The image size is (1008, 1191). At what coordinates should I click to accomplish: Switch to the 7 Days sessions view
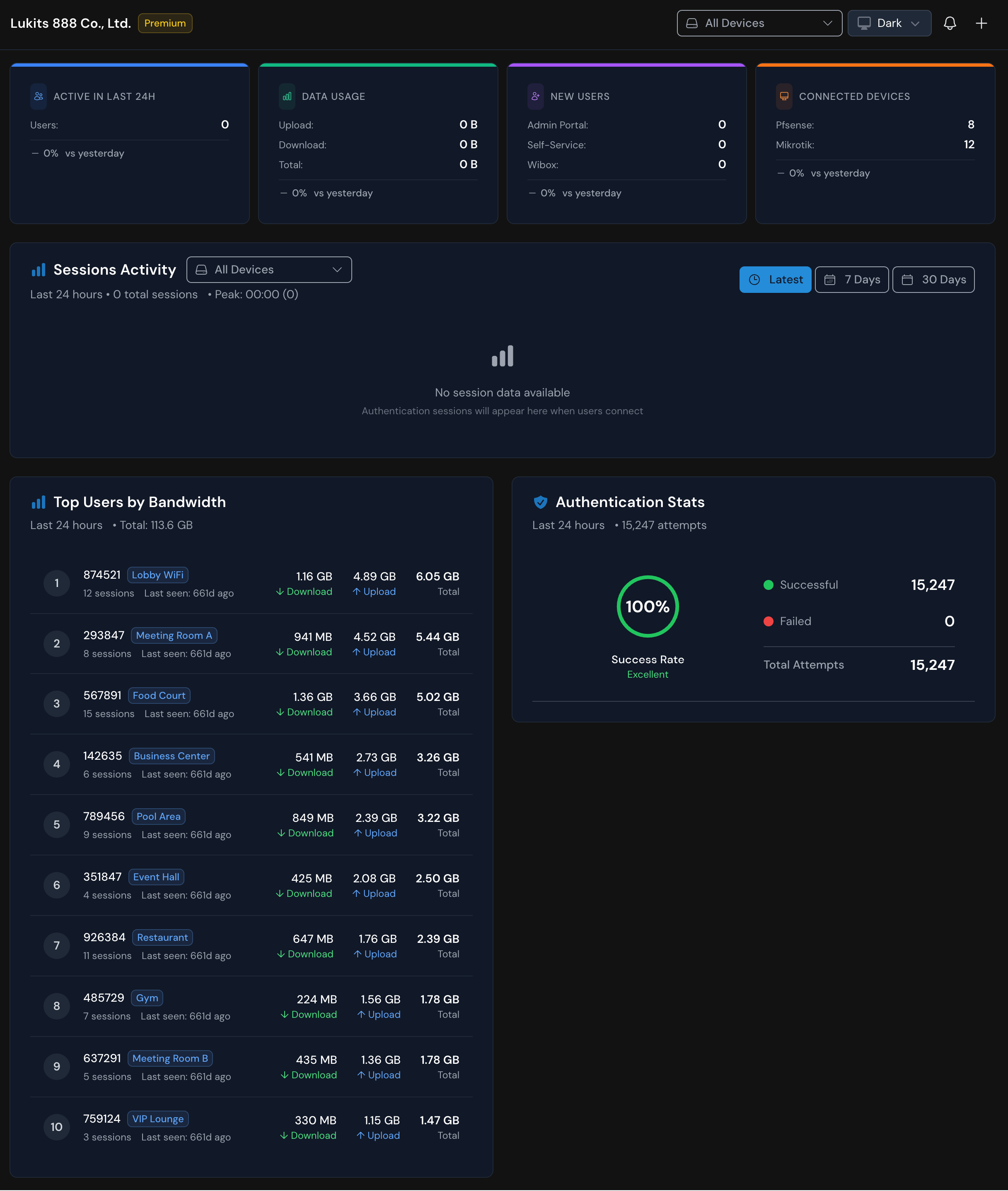[x=852, y=279]
